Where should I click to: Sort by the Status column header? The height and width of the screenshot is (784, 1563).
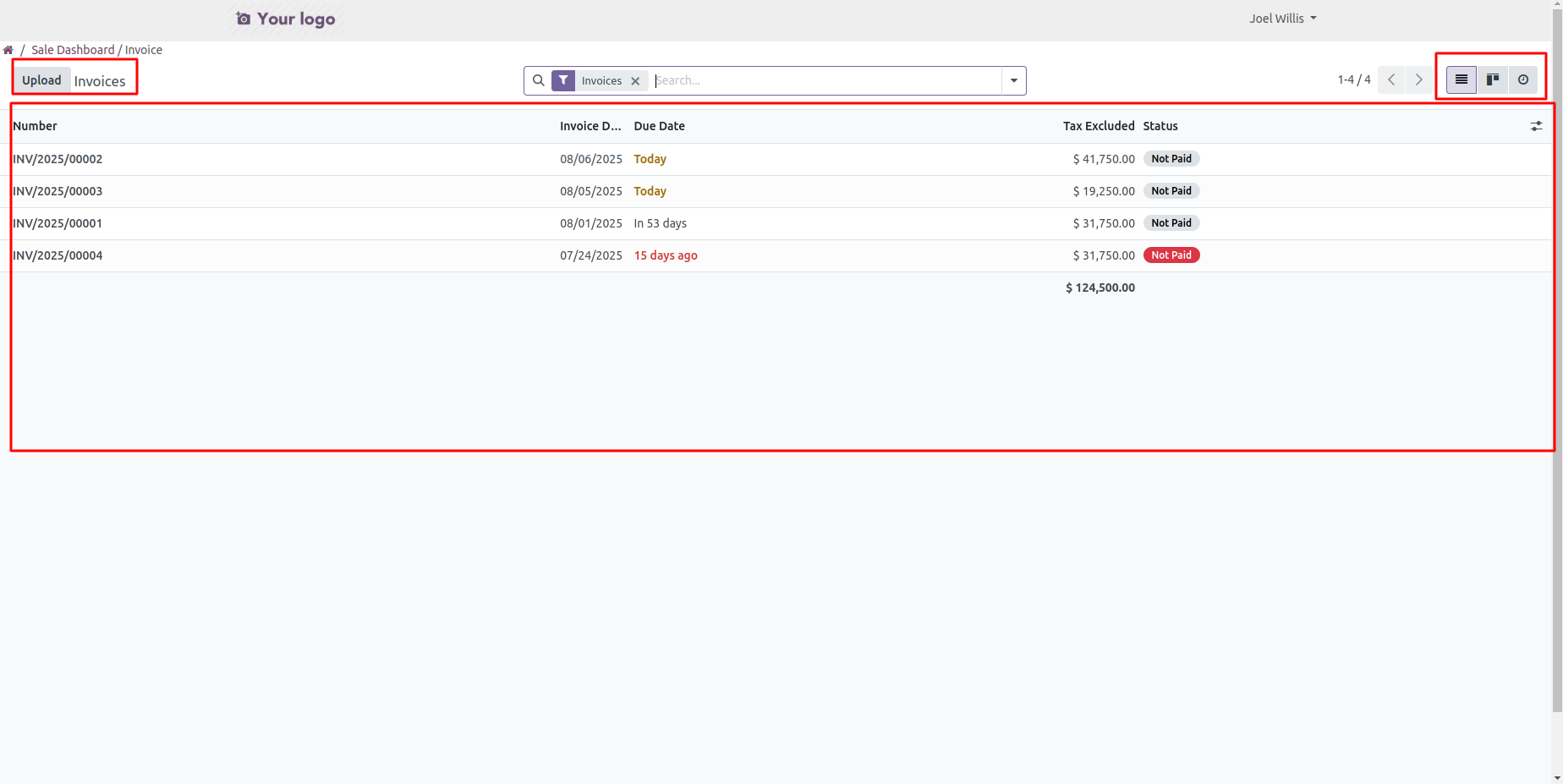1160,126
